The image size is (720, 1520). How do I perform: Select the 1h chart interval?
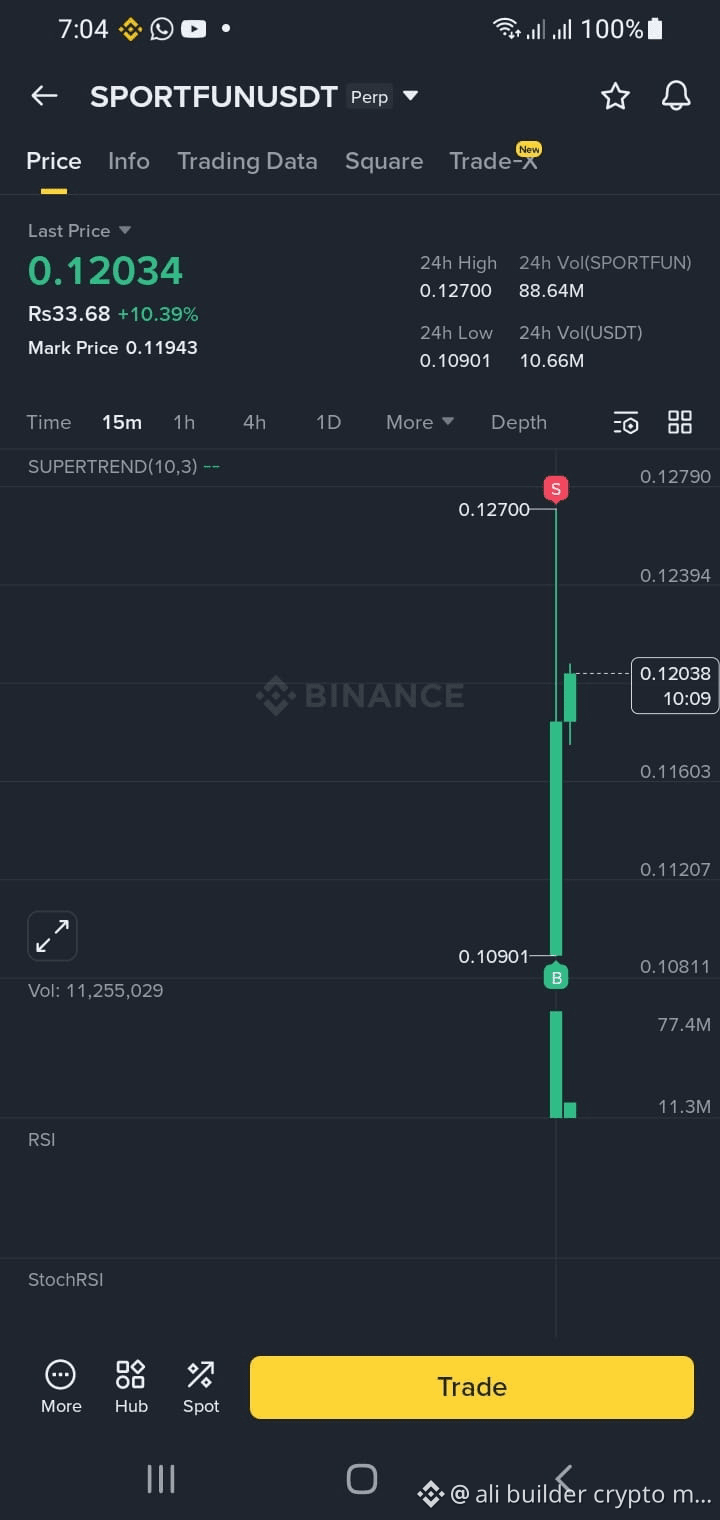point(184,423)
